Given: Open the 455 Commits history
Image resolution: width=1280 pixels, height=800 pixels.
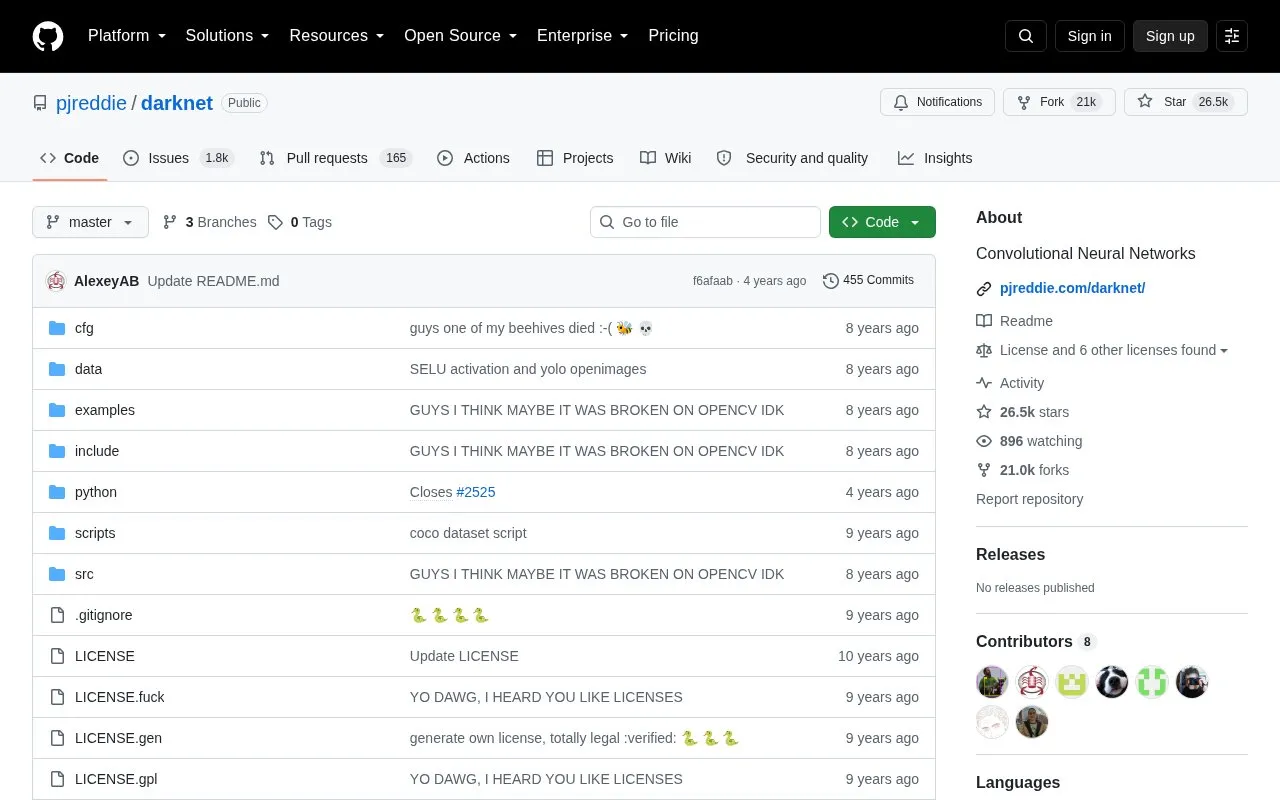Looking at the screenshot, I should [x=868, y=280].
